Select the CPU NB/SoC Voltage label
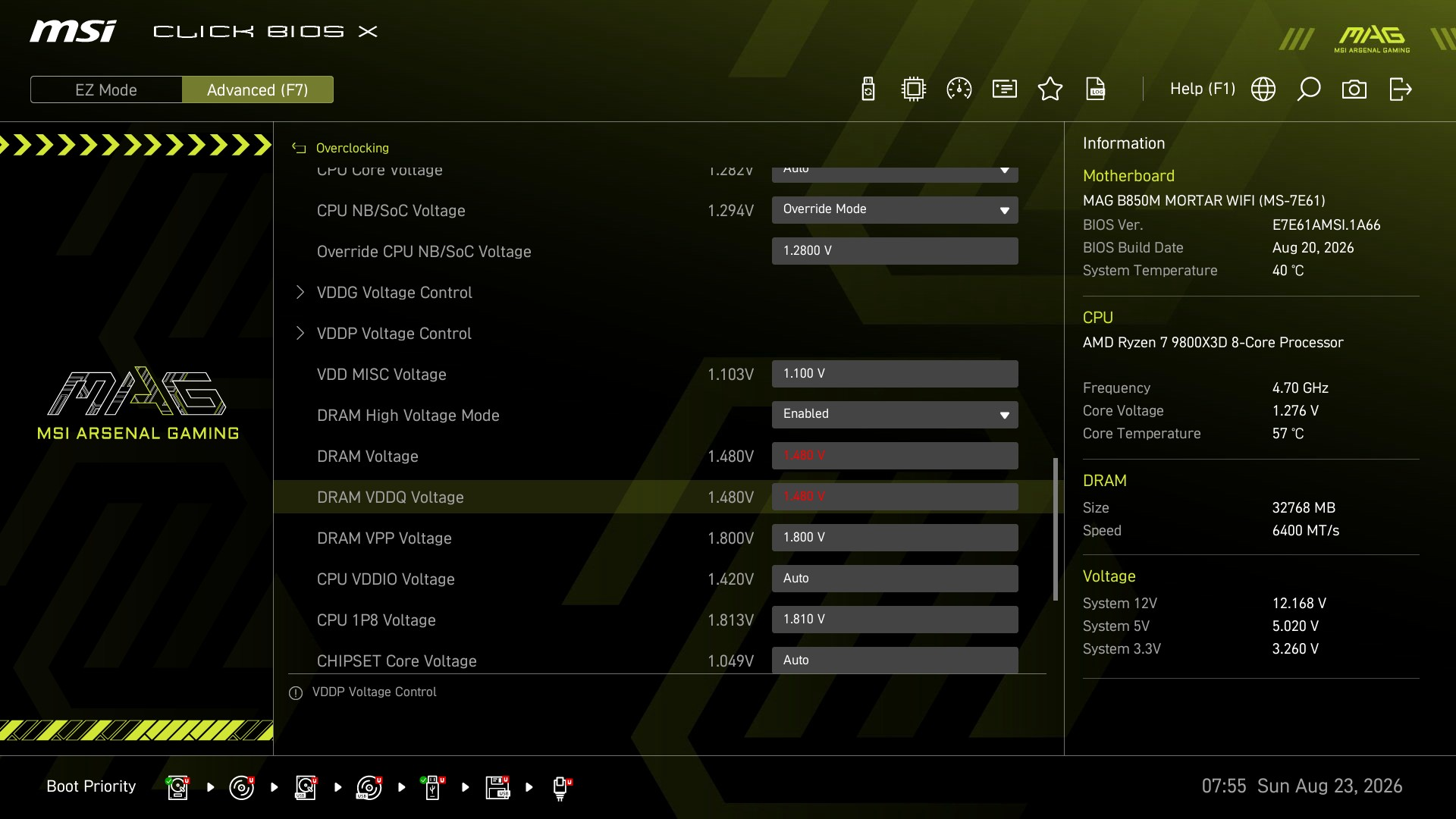 pyautogui.click(x=391, y=211)
